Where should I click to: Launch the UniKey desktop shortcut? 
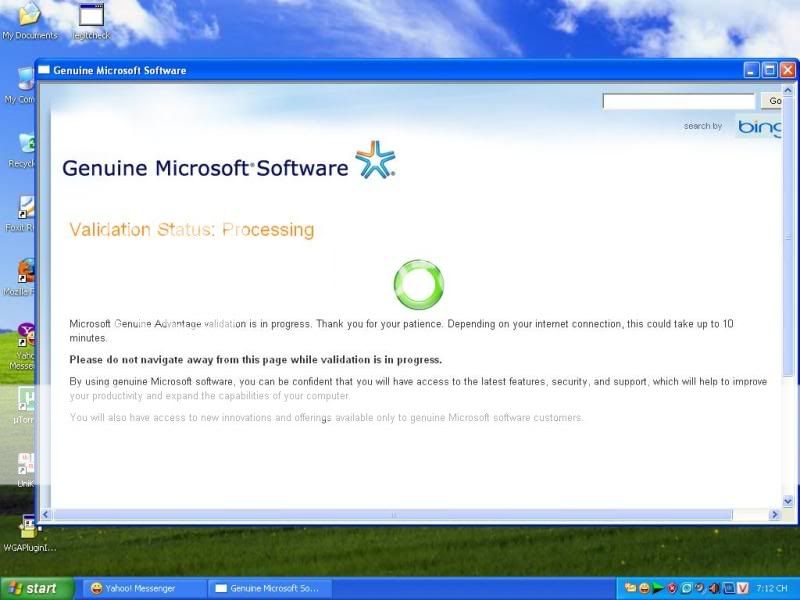pyautogui.click(x=26, y=469)
